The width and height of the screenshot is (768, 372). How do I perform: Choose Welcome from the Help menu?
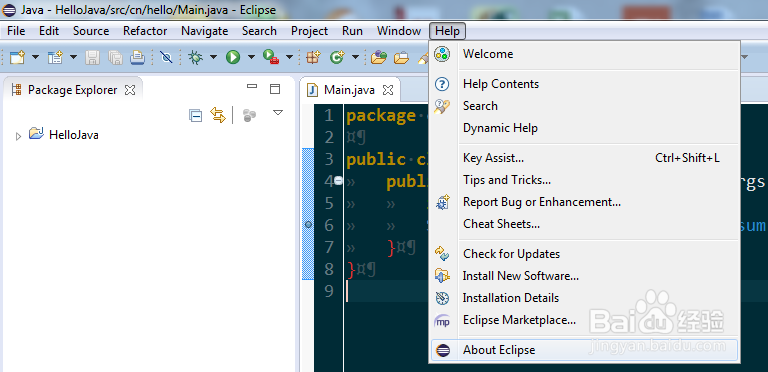coord(584,54)
